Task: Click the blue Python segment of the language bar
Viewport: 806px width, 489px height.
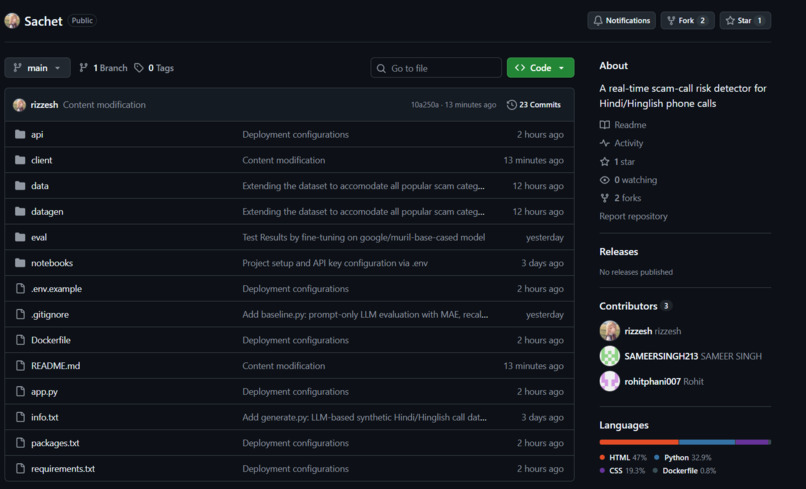Action: (707, 442)
